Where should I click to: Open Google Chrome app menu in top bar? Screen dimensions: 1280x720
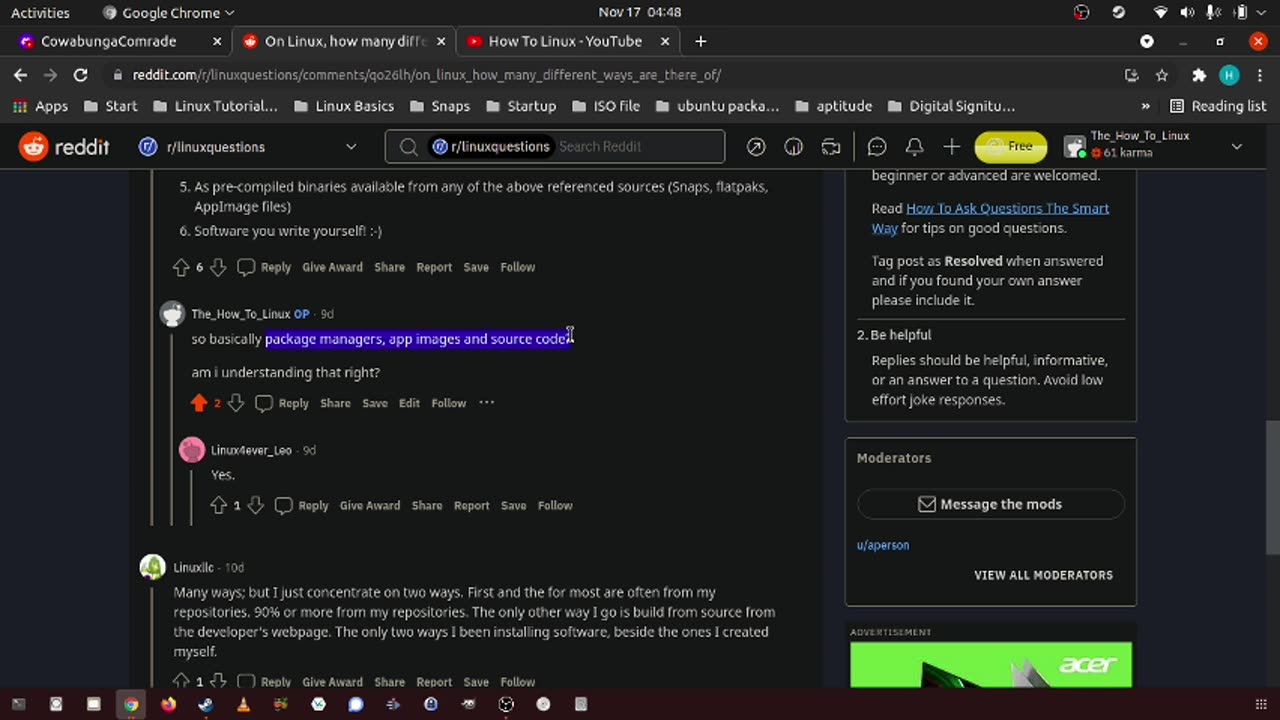coord(169,13)
